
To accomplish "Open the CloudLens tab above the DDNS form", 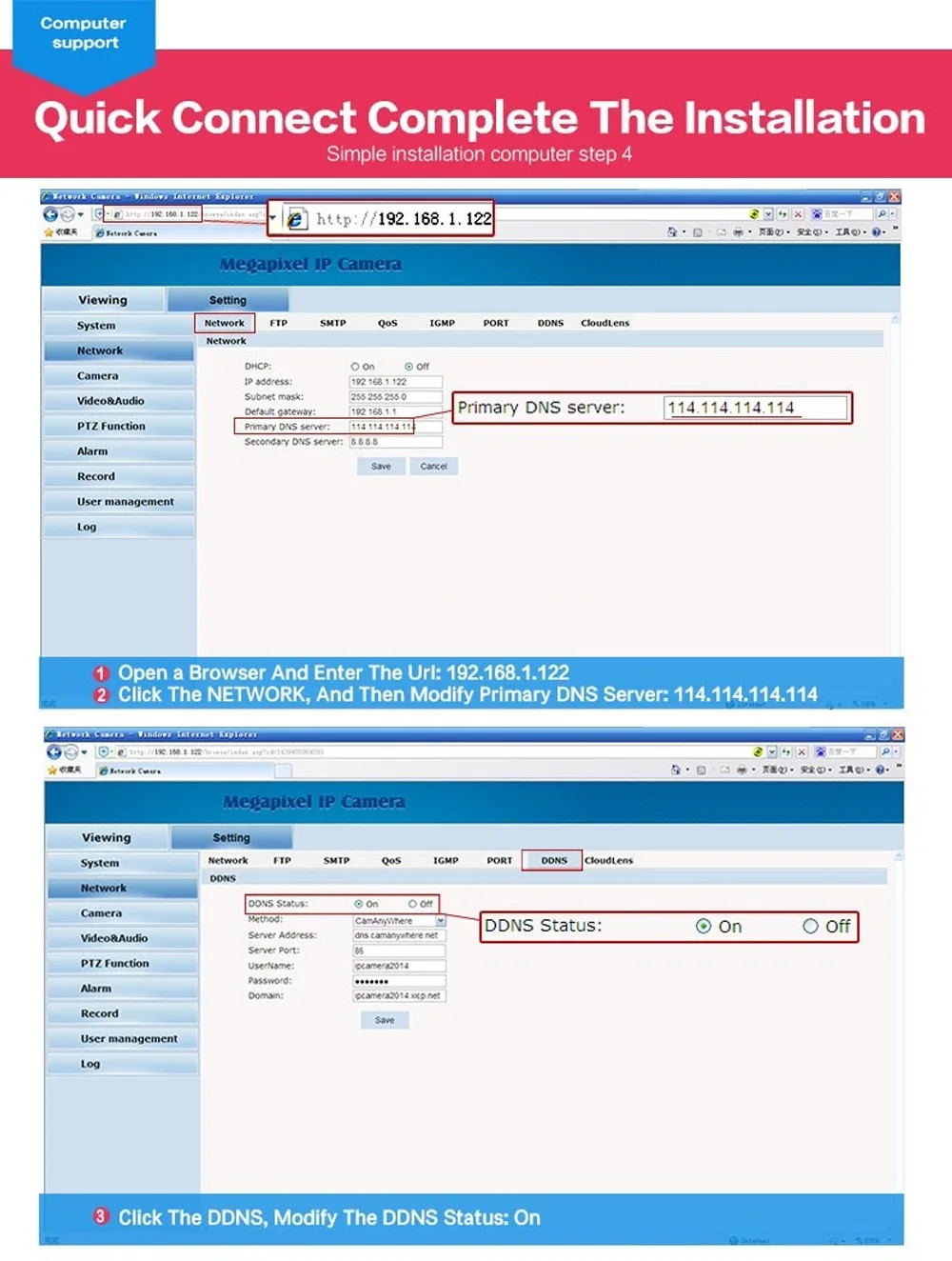I will (609, 860).
